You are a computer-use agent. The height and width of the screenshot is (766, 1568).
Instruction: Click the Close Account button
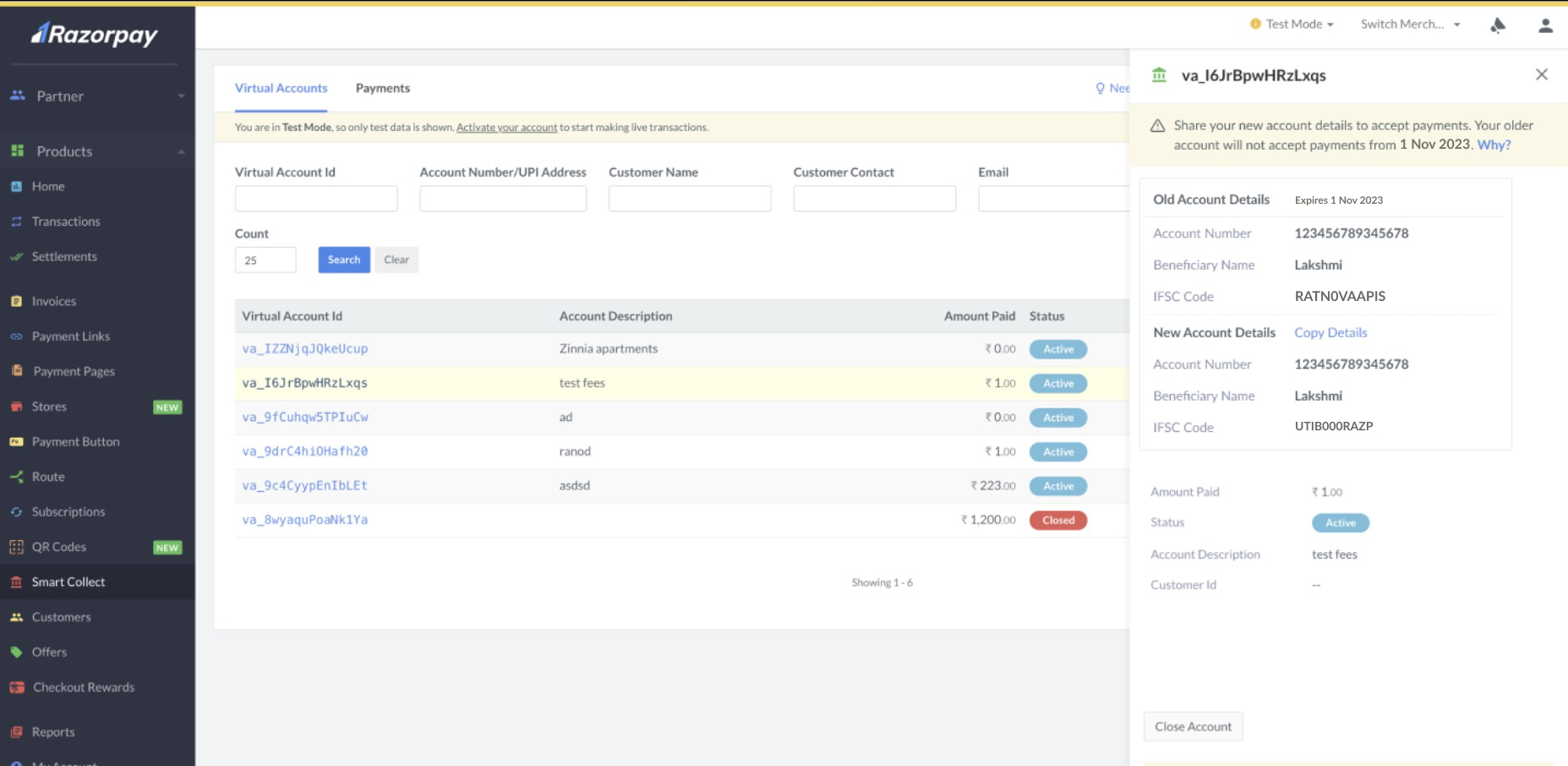tap(1193, 727)
